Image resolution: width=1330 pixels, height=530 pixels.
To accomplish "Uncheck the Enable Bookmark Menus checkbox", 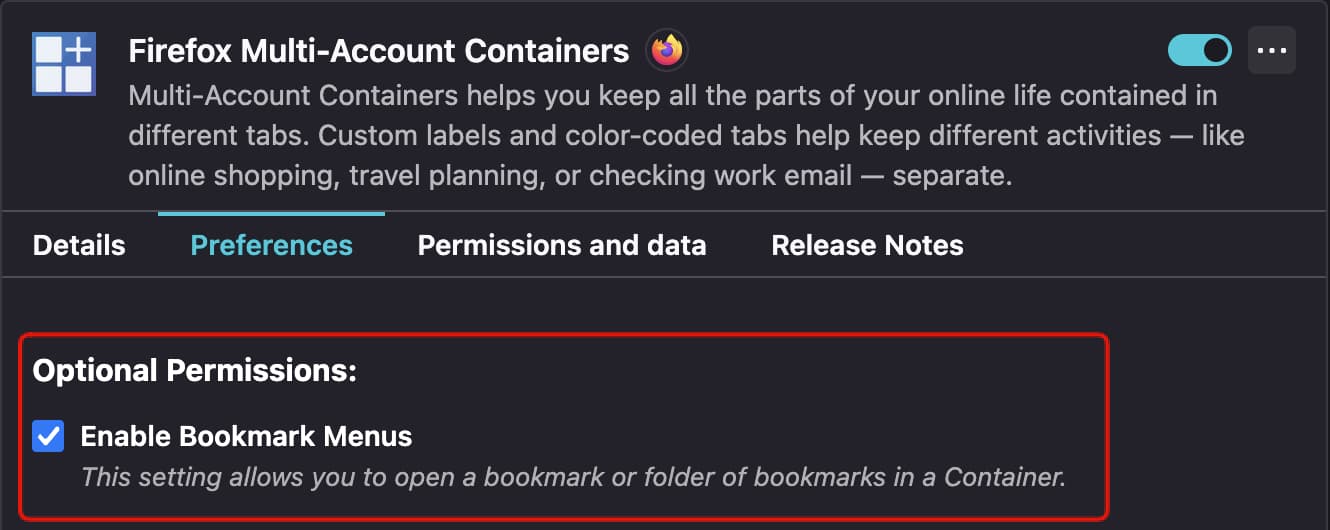I will (48, 436).
